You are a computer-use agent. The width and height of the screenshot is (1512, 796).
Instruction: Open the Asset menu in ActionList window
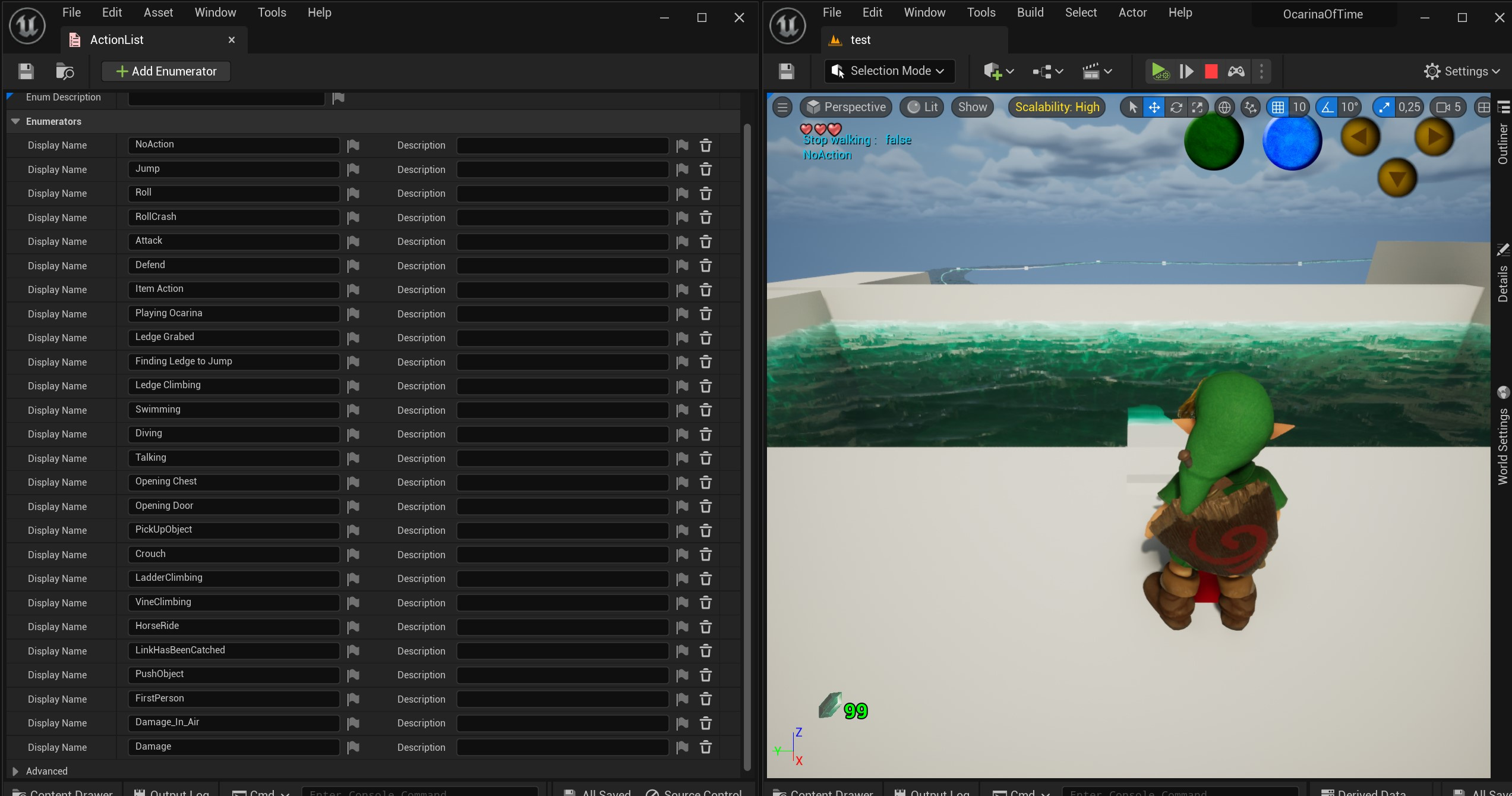point(158,12)
